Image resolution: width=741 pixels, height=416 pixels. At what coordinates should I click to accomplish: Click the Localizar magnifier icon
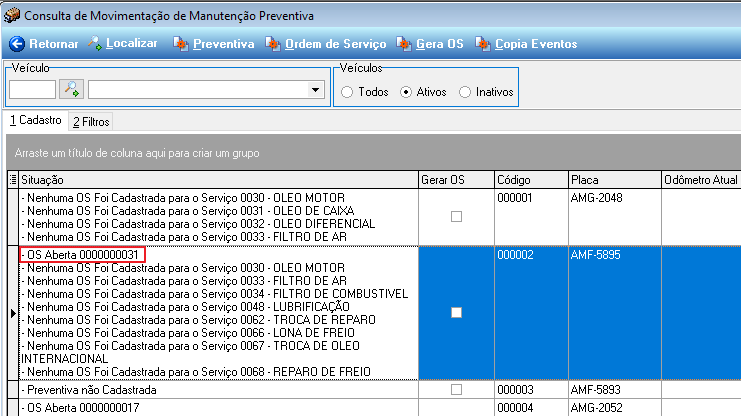95,43
